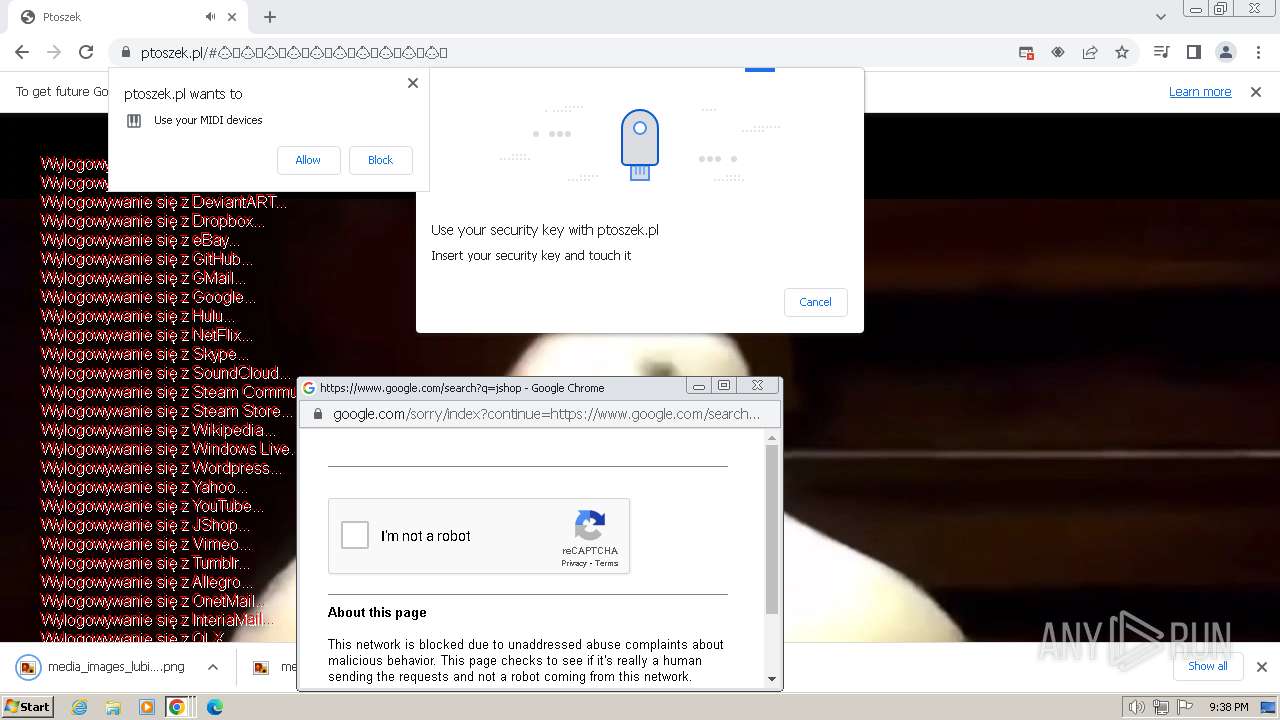Open the media player taskbar icon
This screenshot has height=720, width=1280.
[147, 707]
